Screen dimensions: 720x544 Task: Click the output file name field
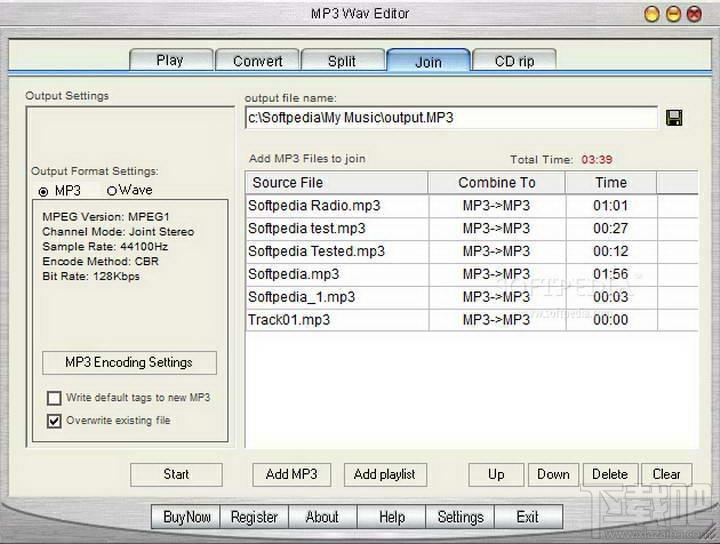coord(451,118)
